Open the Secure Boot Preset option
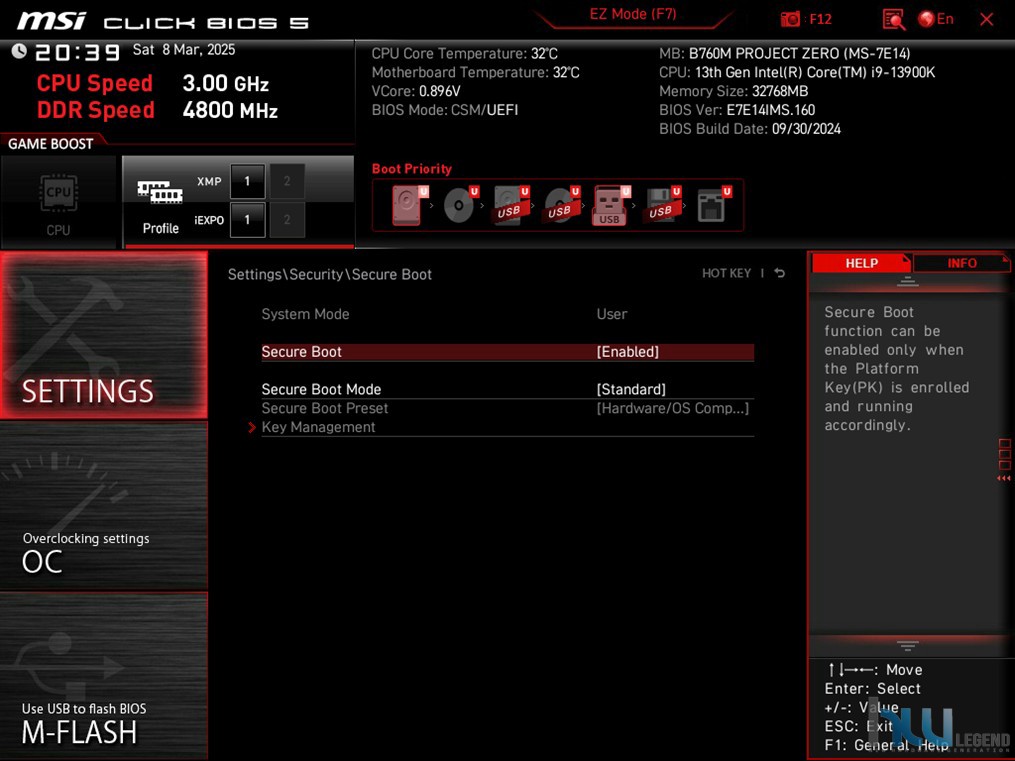The height and width of the screenshot is (761, 1015). tap(508, 408)
